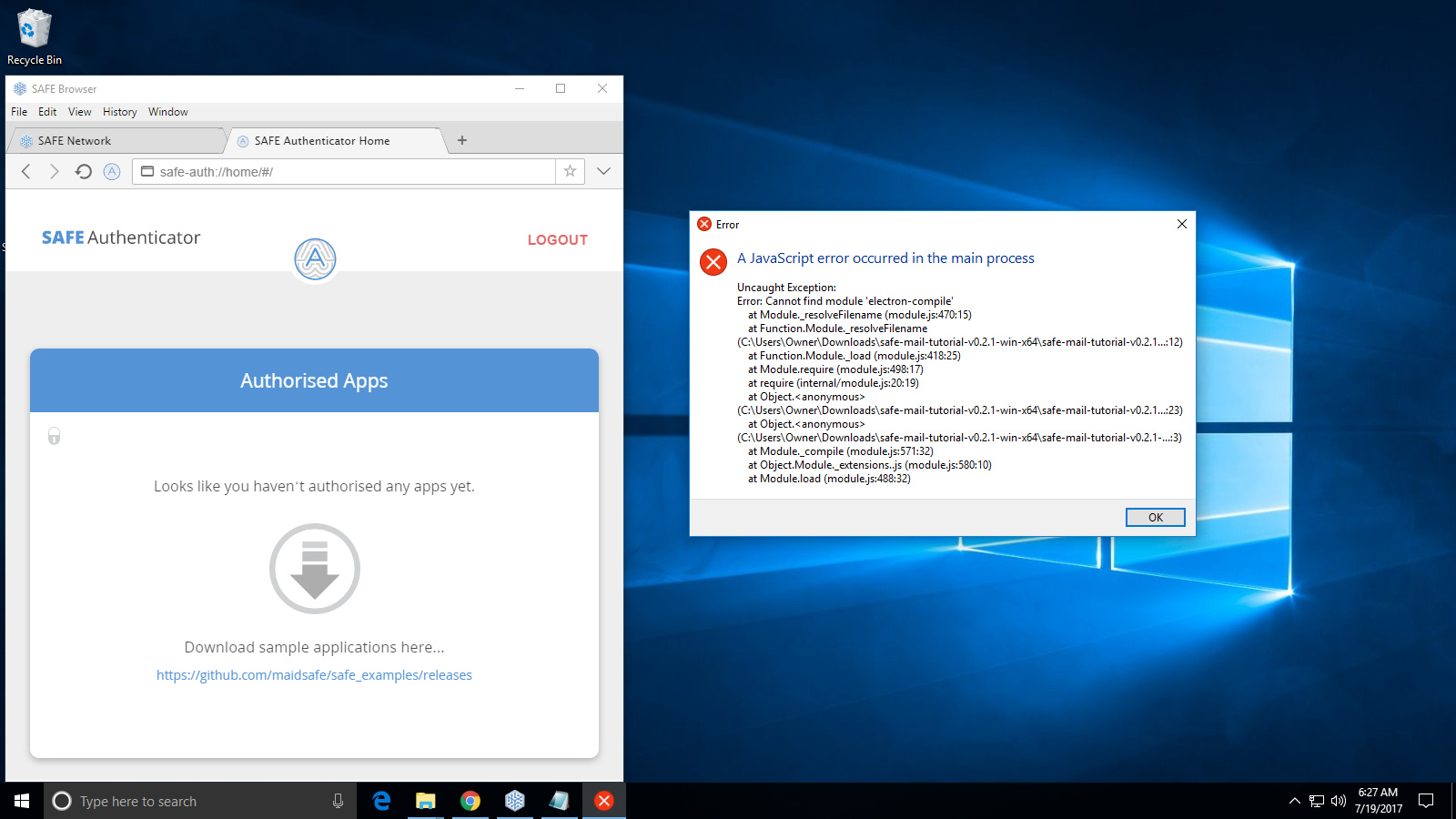Expand the browser toolbar dropdown chevron

(x=603, y=171)
